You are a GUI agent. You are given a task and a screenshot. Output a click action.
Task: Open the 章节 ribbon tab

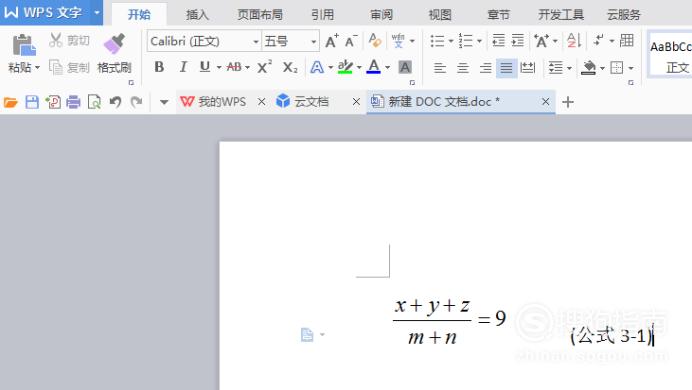click(498, 15)
